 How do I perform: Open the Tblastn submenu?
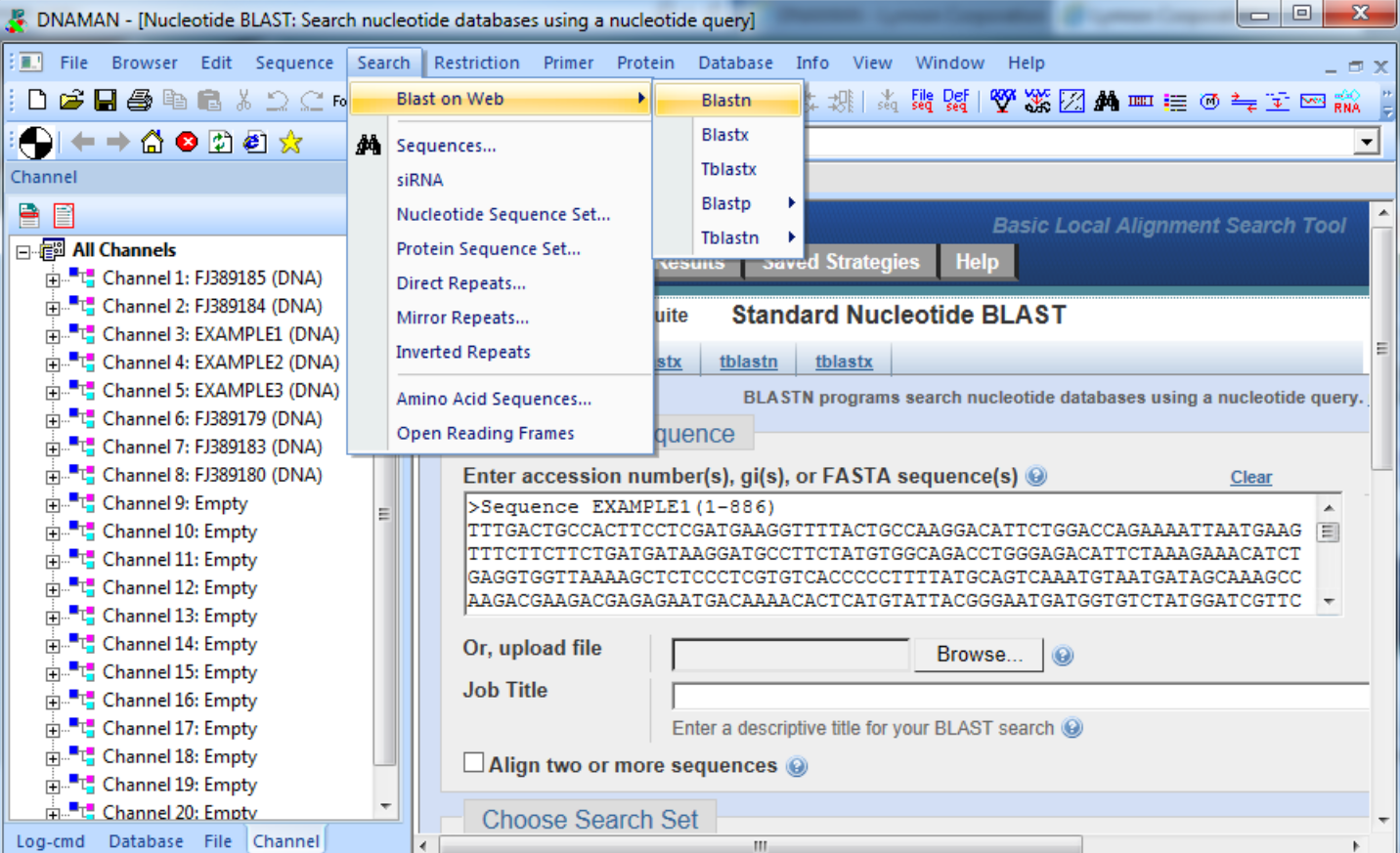pos(729,237)
